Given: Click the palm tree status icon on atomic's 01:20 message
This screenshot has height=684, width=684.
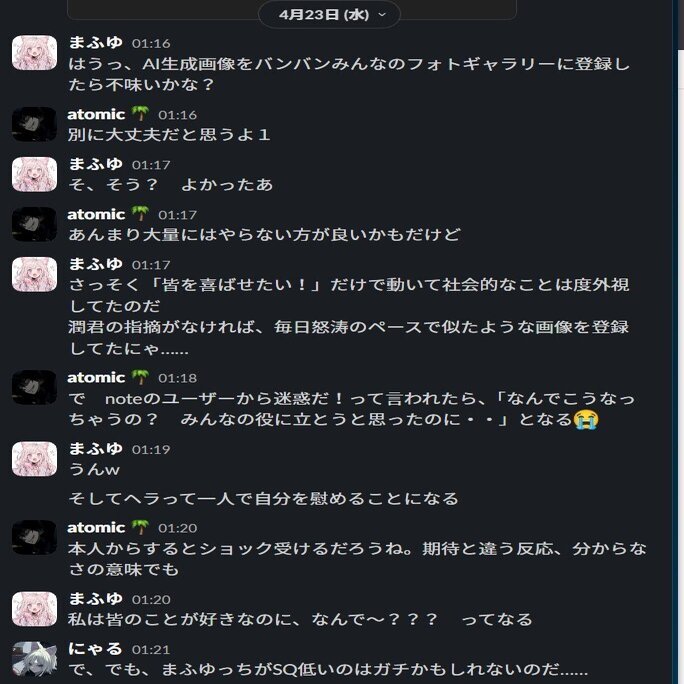Looking at the screenshot, I should click(x=140, y=527).
